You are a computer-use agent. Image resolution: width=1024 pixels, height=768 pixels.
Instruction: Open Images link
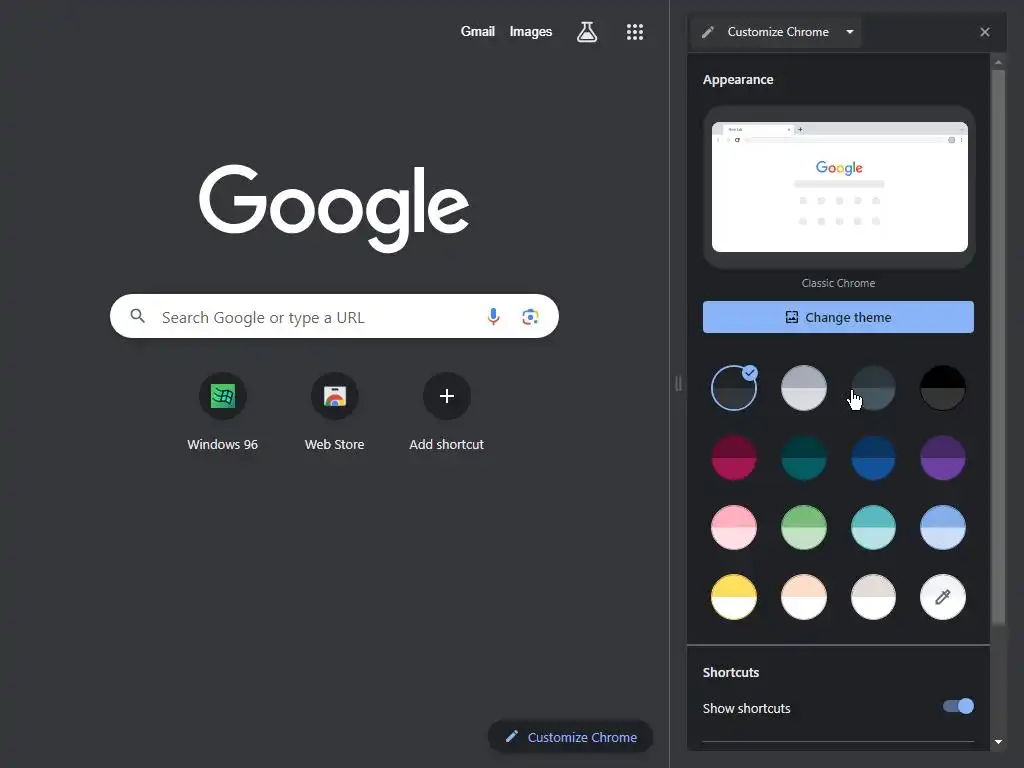tap(530, 31)
